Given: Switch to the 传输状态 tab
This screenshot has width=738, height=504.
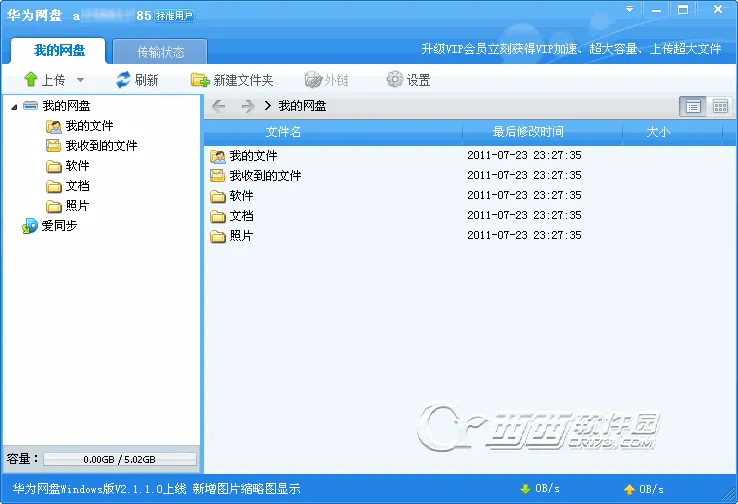Looking at the screenshot, I should (160, 52).
